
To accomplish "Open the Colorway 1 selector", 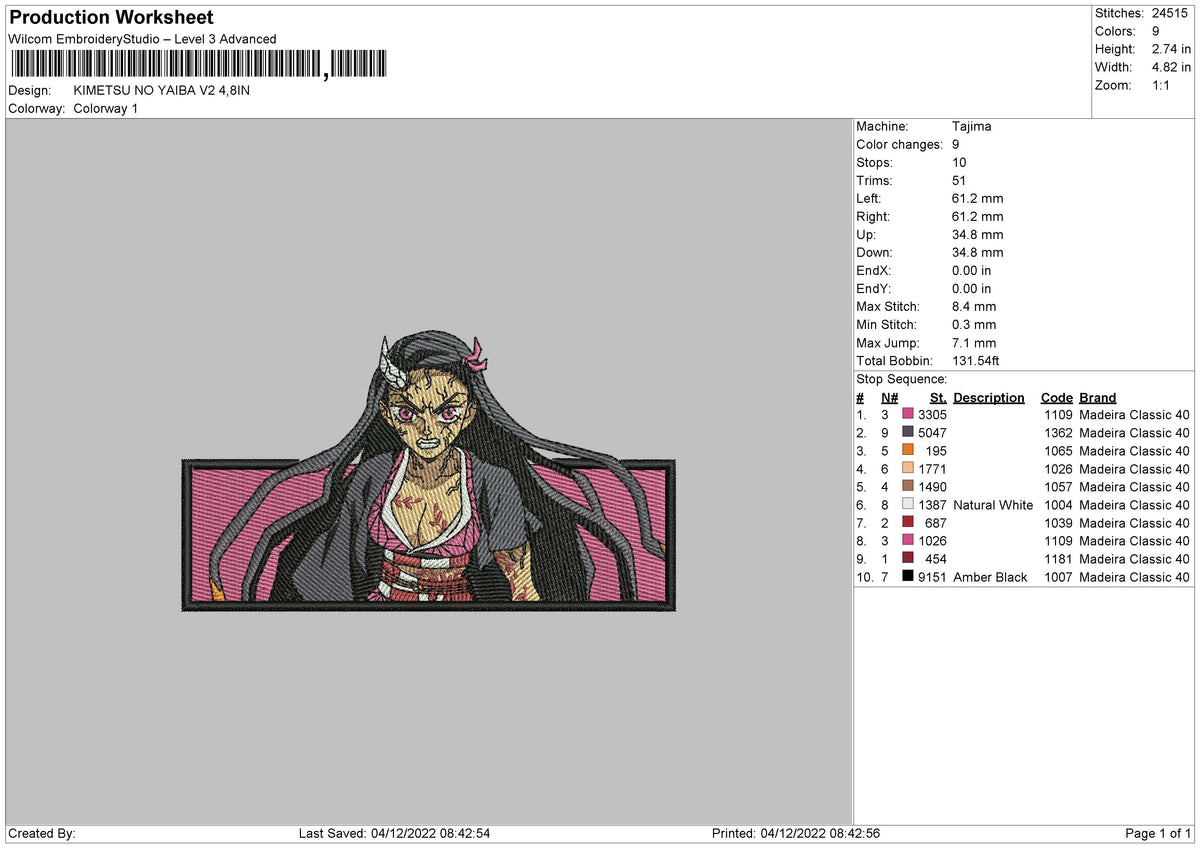I will tap(105, 108).
